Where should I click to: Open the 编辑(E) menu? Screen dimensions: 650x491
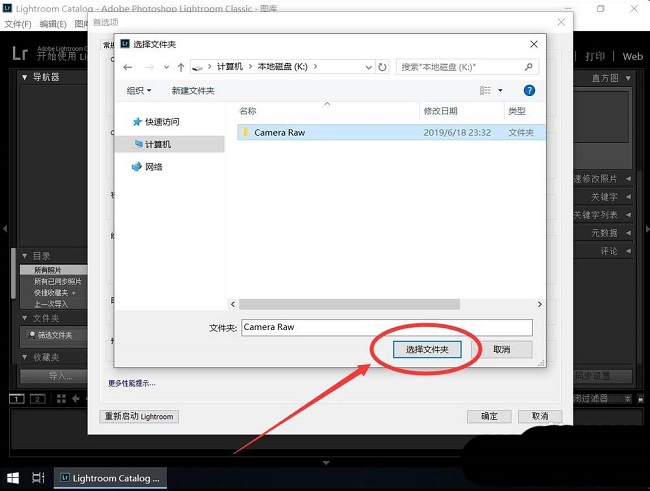point(53,24)
